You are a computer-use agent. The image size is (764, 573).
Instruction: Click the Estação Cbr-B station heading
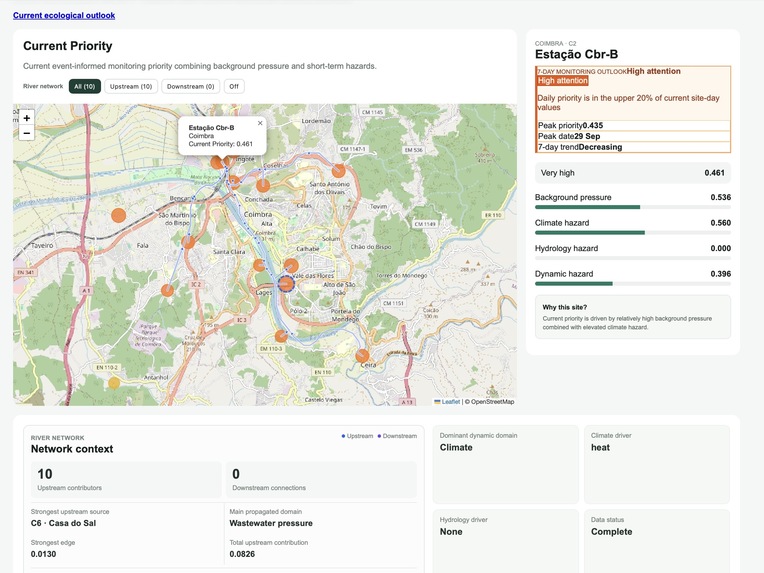click(x=576, y=54)
